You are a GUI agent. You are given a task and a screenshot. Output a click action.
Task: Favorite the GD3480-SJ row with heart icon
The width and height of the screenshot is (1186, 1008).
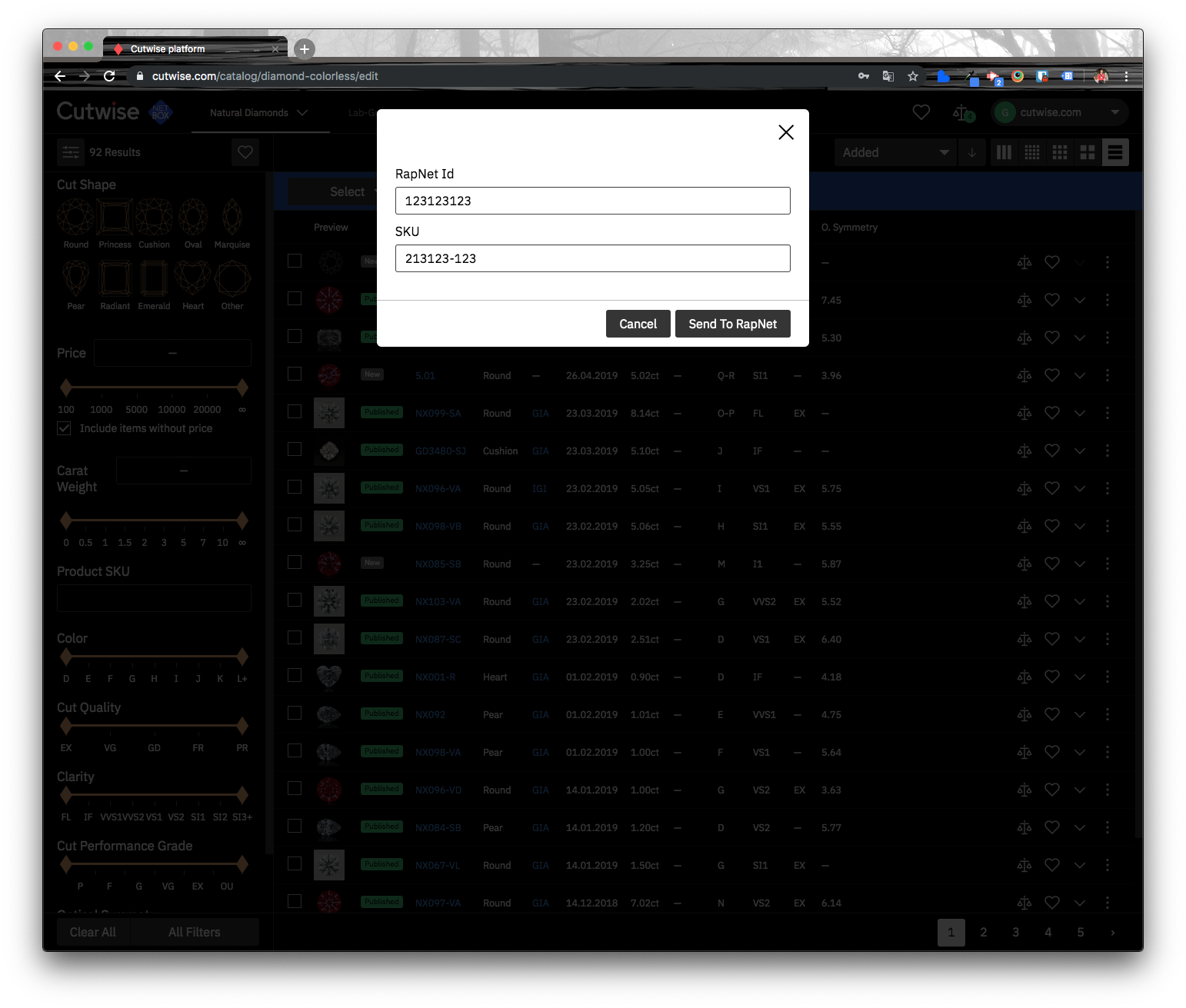coord(1052,451)
